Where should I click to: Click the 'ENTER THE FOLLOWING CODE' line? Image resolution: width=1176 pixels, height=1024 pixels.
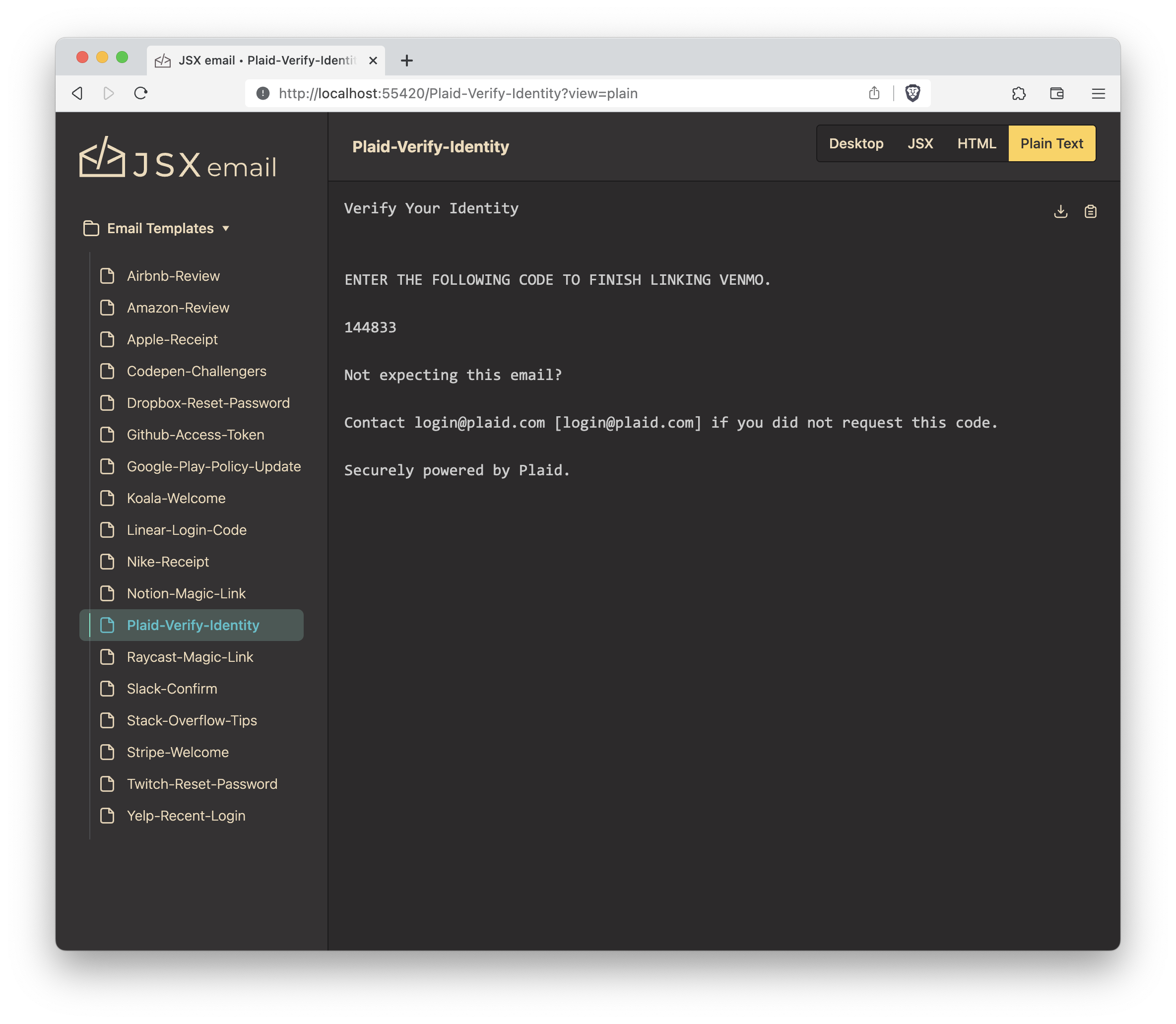tap(558, 280)
